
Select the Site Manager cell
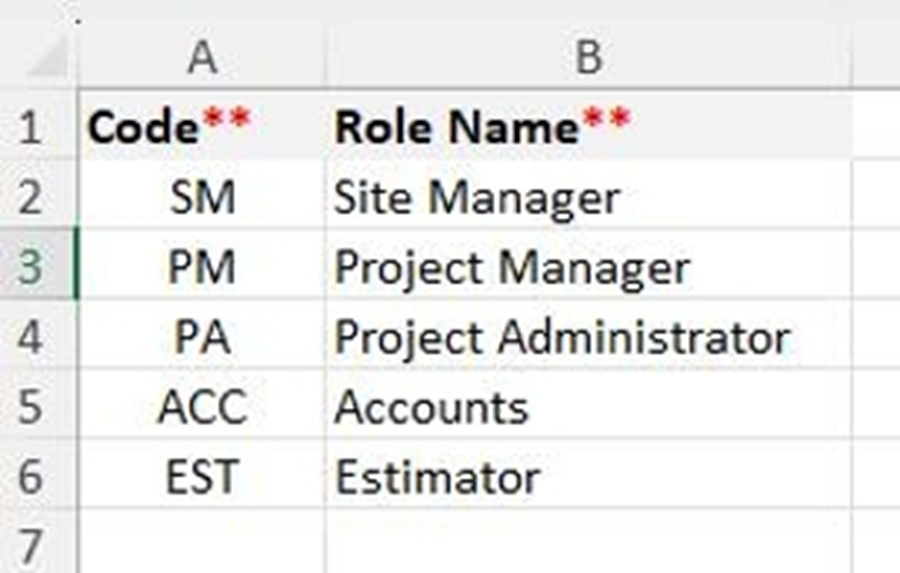point(588,197)
